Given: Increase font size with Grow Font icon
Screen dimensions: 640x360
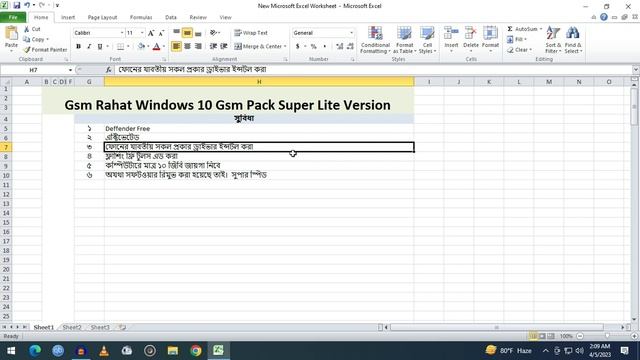Looking at the screenshot, I should [x=151, y=33].
